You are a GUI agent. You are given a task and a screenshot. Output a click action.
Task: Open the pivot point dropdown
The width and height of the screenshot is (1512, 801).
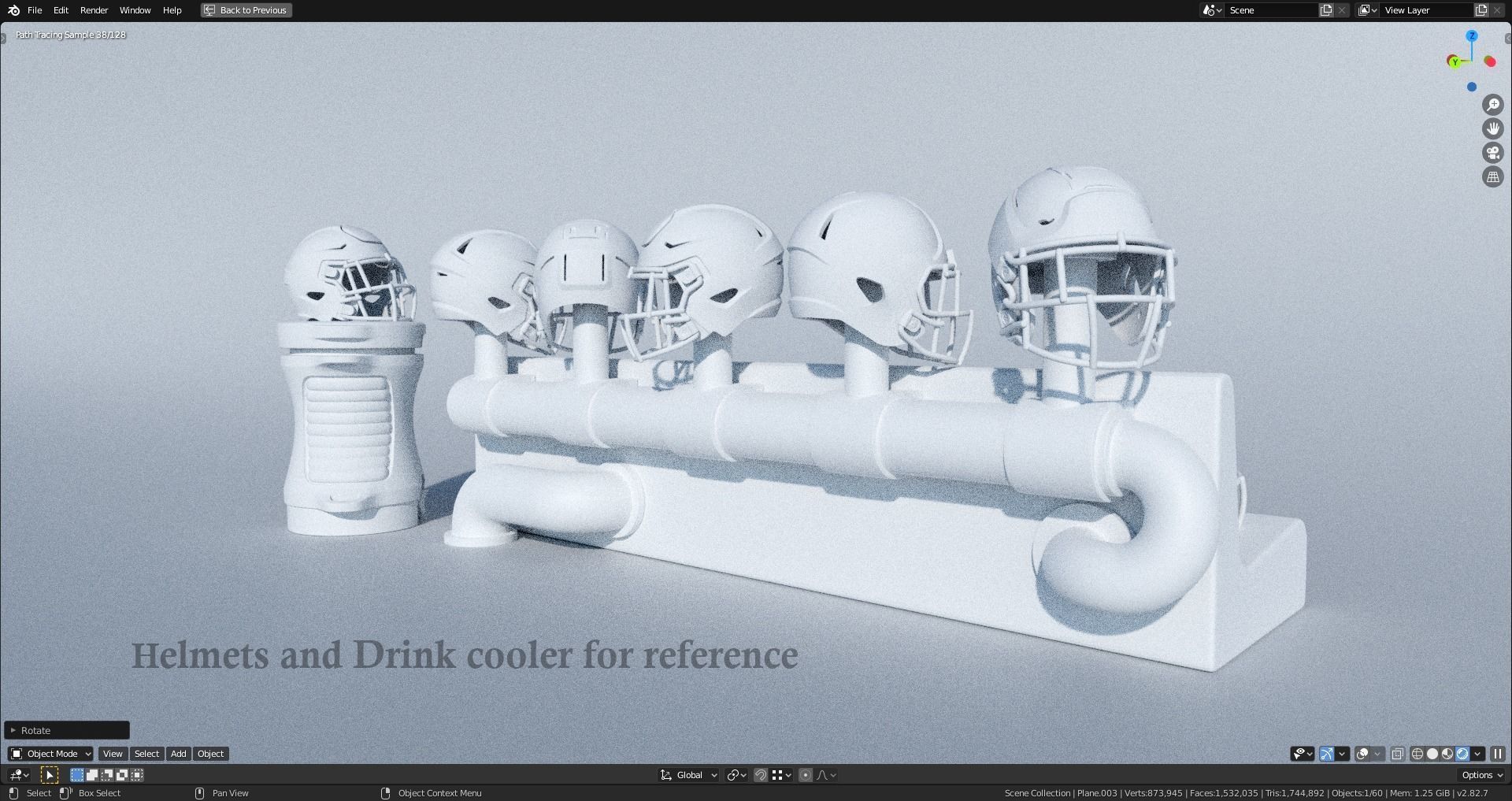click(x=736, y=775)
